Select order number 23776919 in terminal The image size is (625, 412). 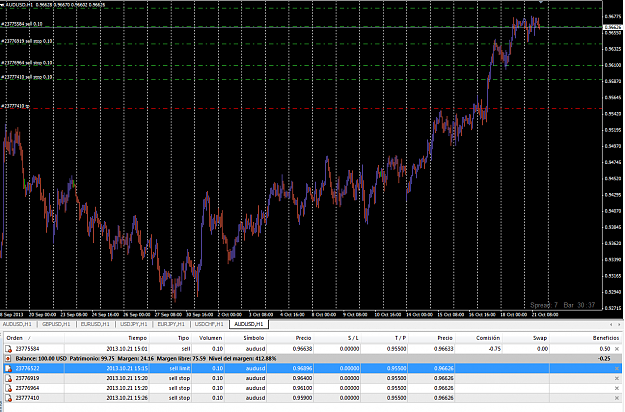pos(27,378)
